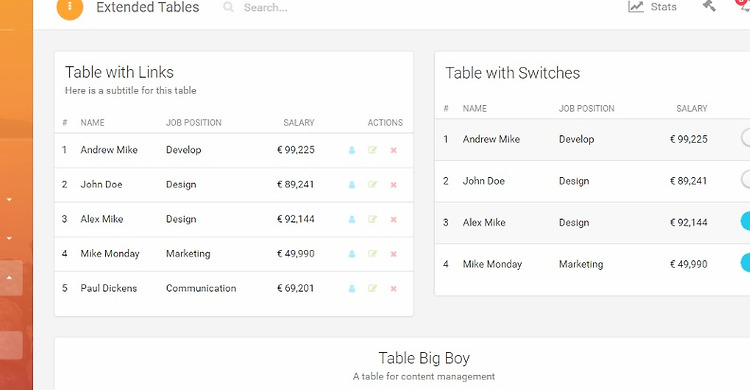750x390 pixels.
Task: Delete Alex Mike's row using red X
Action: coord(394,220)
